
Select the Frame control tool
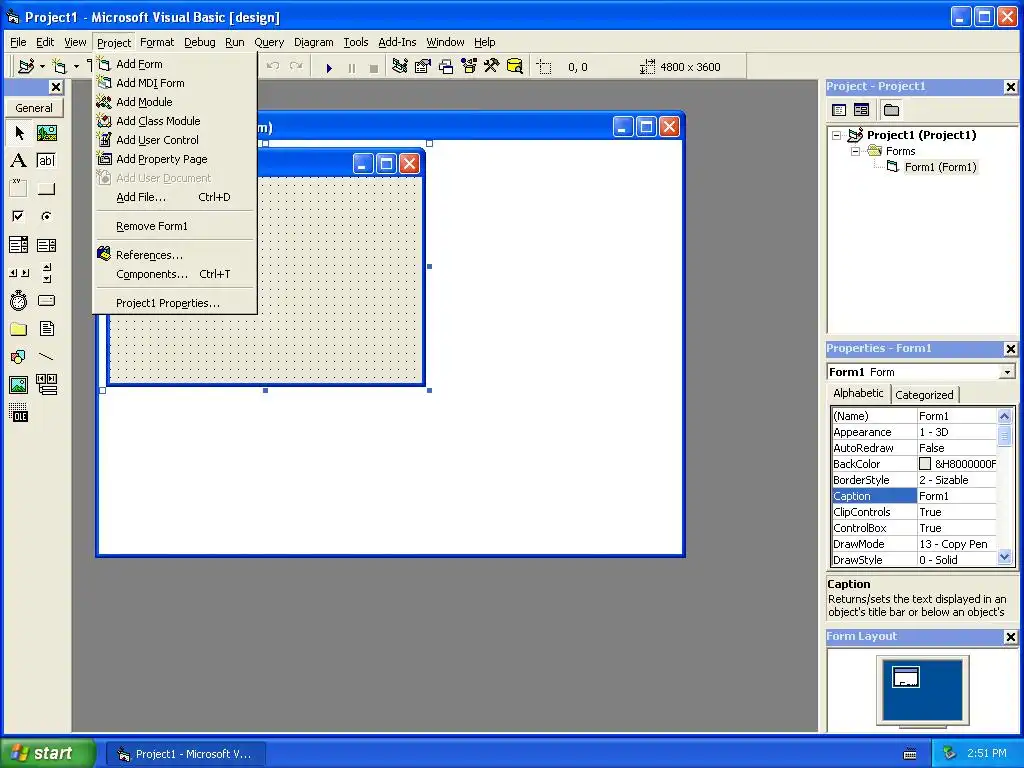pyautogui.click(x=19, y=189)
